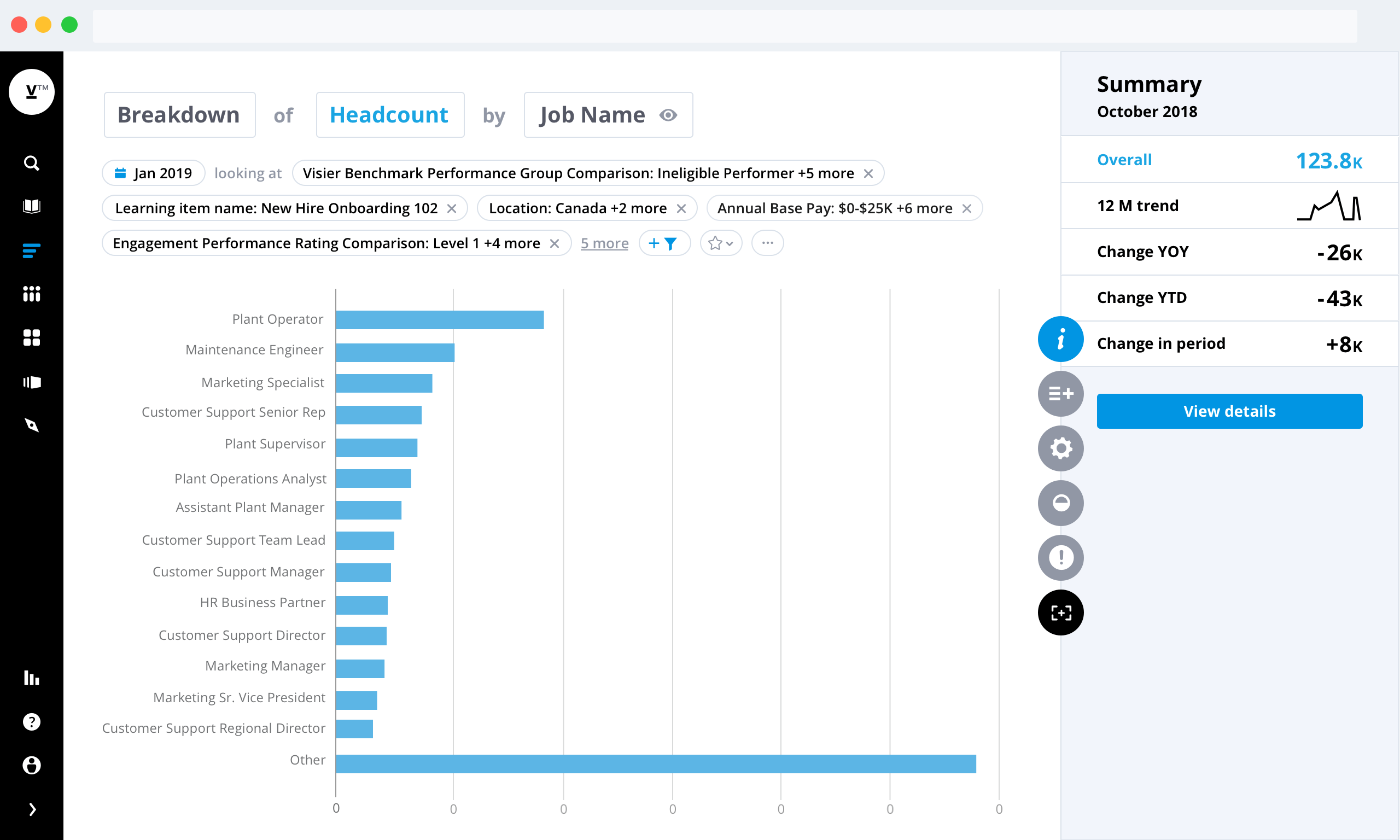The image size is (1400, 840).
Task: Click the Plant Supervisor label
Action: (275, 444)
